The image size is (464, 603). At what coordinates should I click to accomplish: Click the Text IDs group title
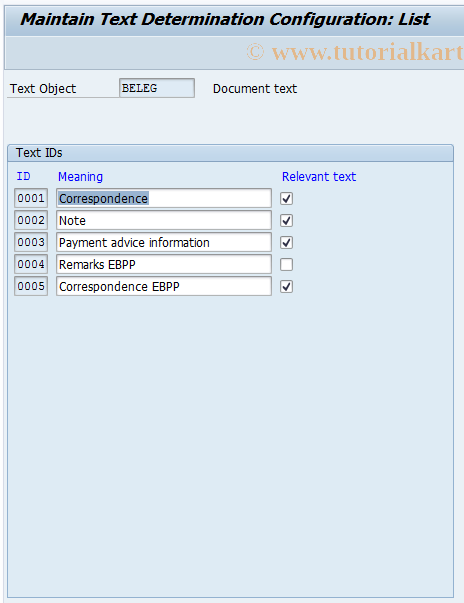39,153
